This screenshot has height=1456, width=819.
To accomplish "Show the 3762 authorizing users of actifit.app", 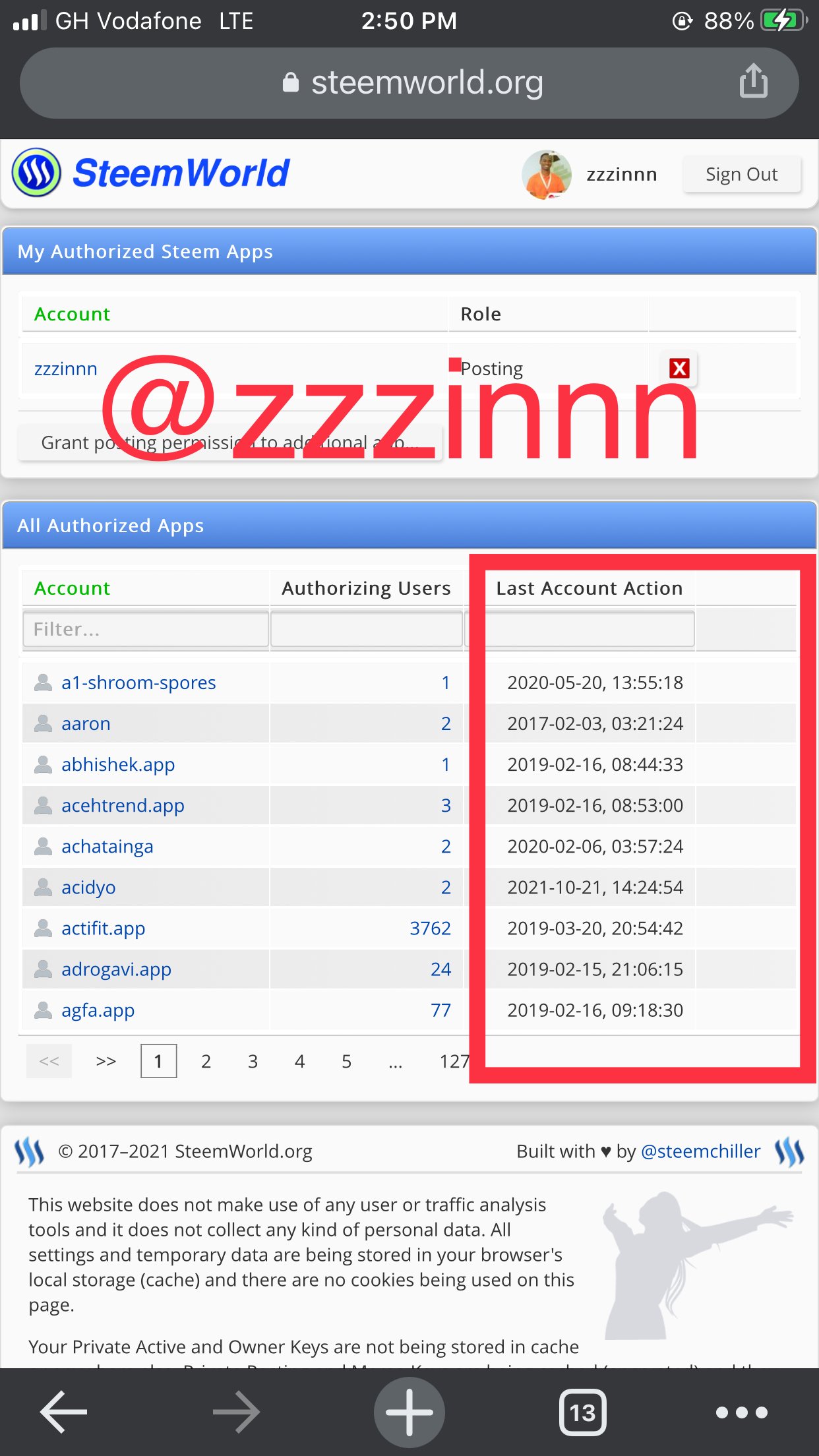I will [430, 928].
